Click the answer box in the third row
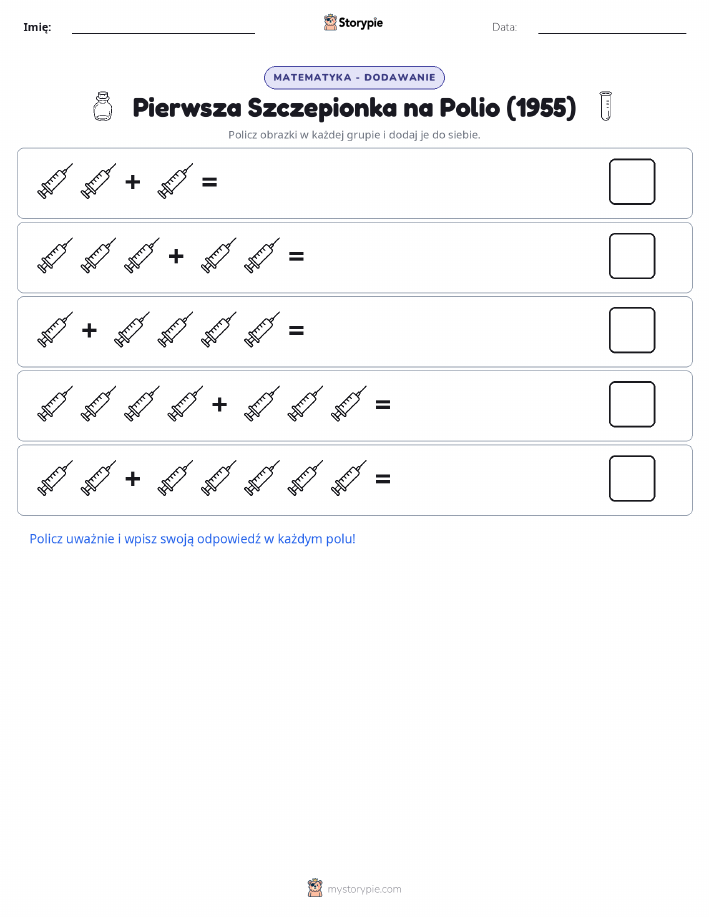The image size is (709, 917). coord(632,330)
